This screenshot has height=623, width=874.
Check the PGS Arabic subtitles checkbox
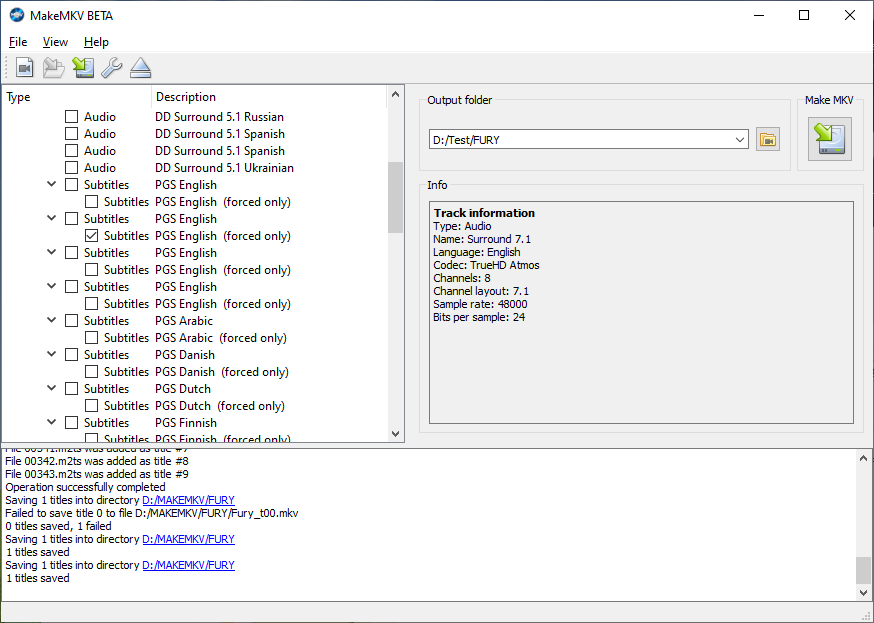[72, 321]
